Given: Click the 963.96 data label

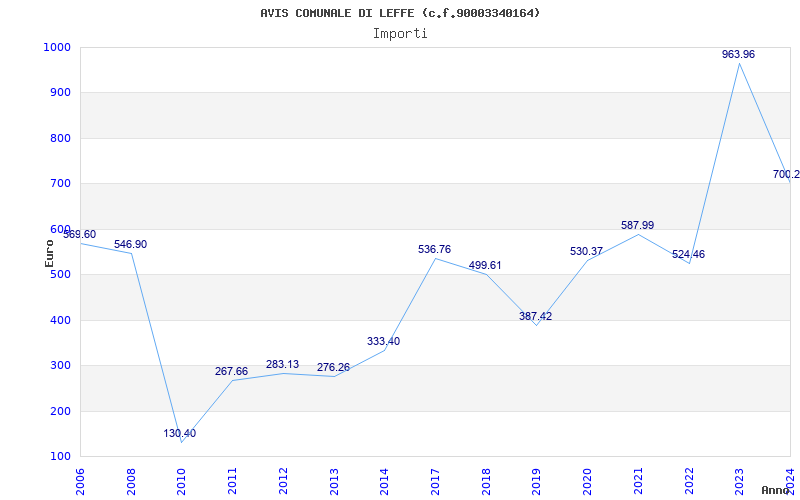Looking at the screenshot, I should (738, 55).
